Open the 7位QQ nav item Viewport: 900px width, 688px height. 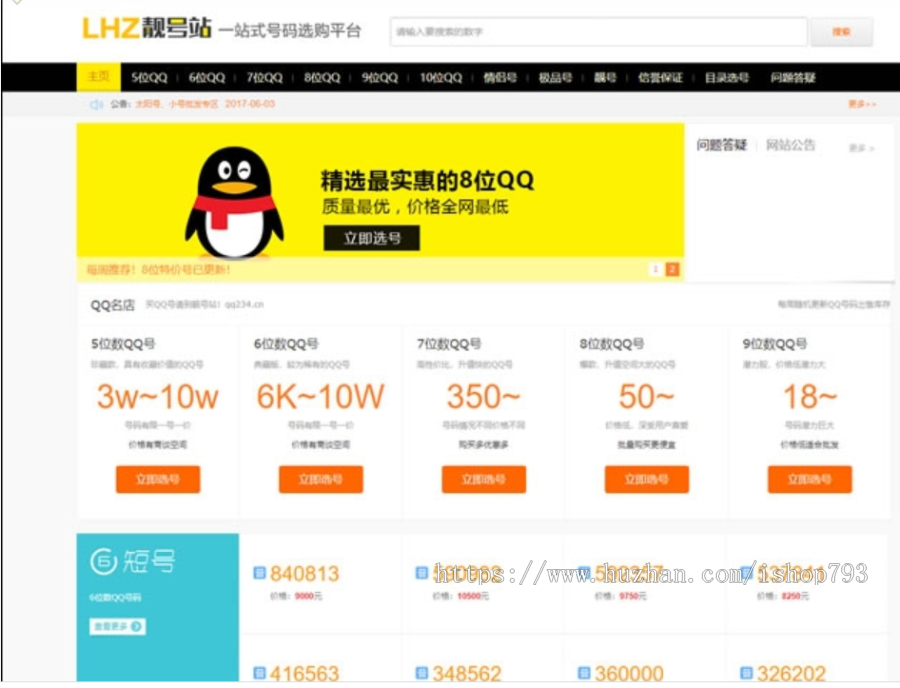pyautogui.click(x=265, y=77)
